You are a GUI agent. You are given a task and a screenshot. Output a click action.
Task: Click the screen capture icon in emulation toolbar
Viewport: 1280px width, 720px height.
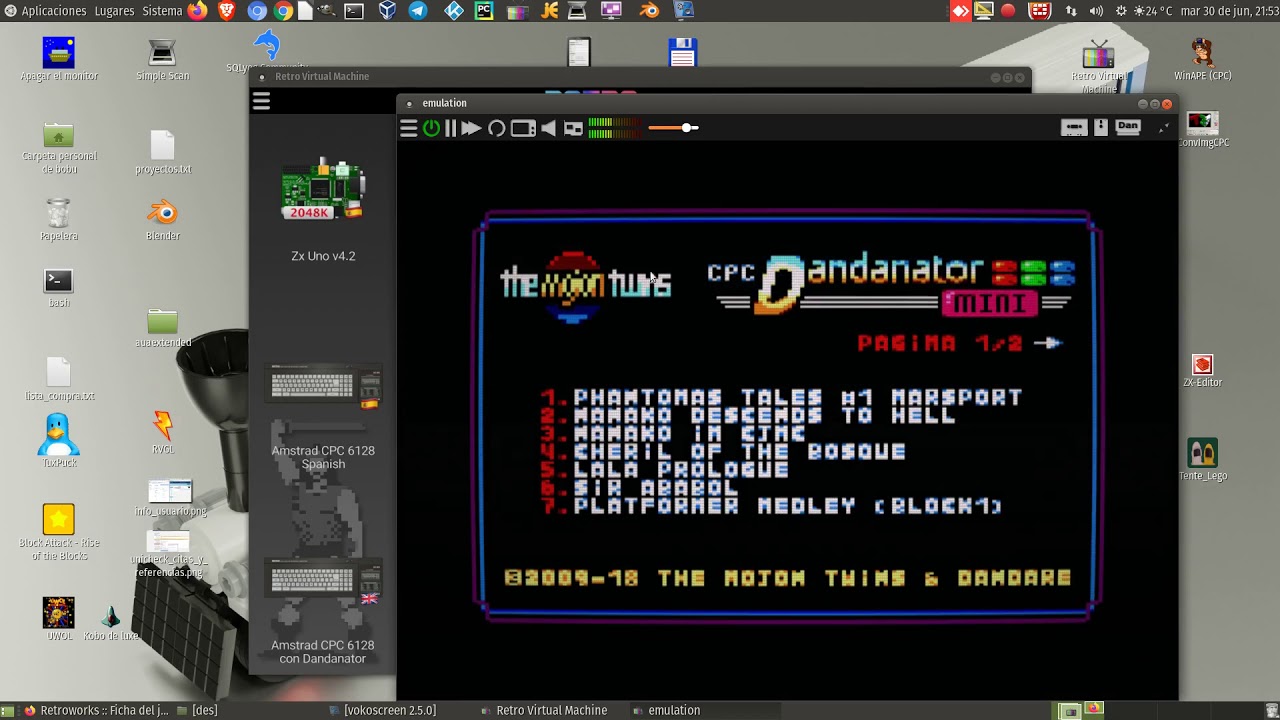coord(523,128)
